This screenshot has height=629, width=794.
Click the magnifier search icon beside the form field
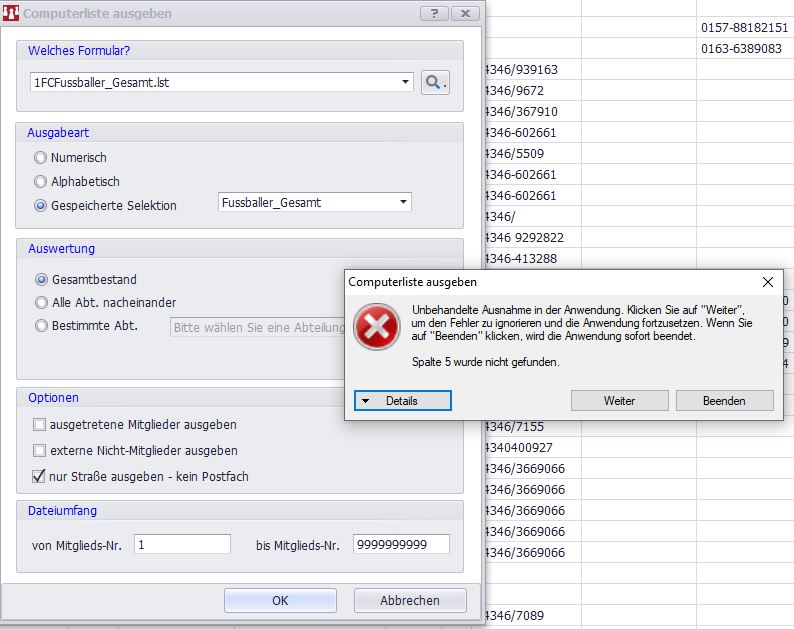click(435, 83)
